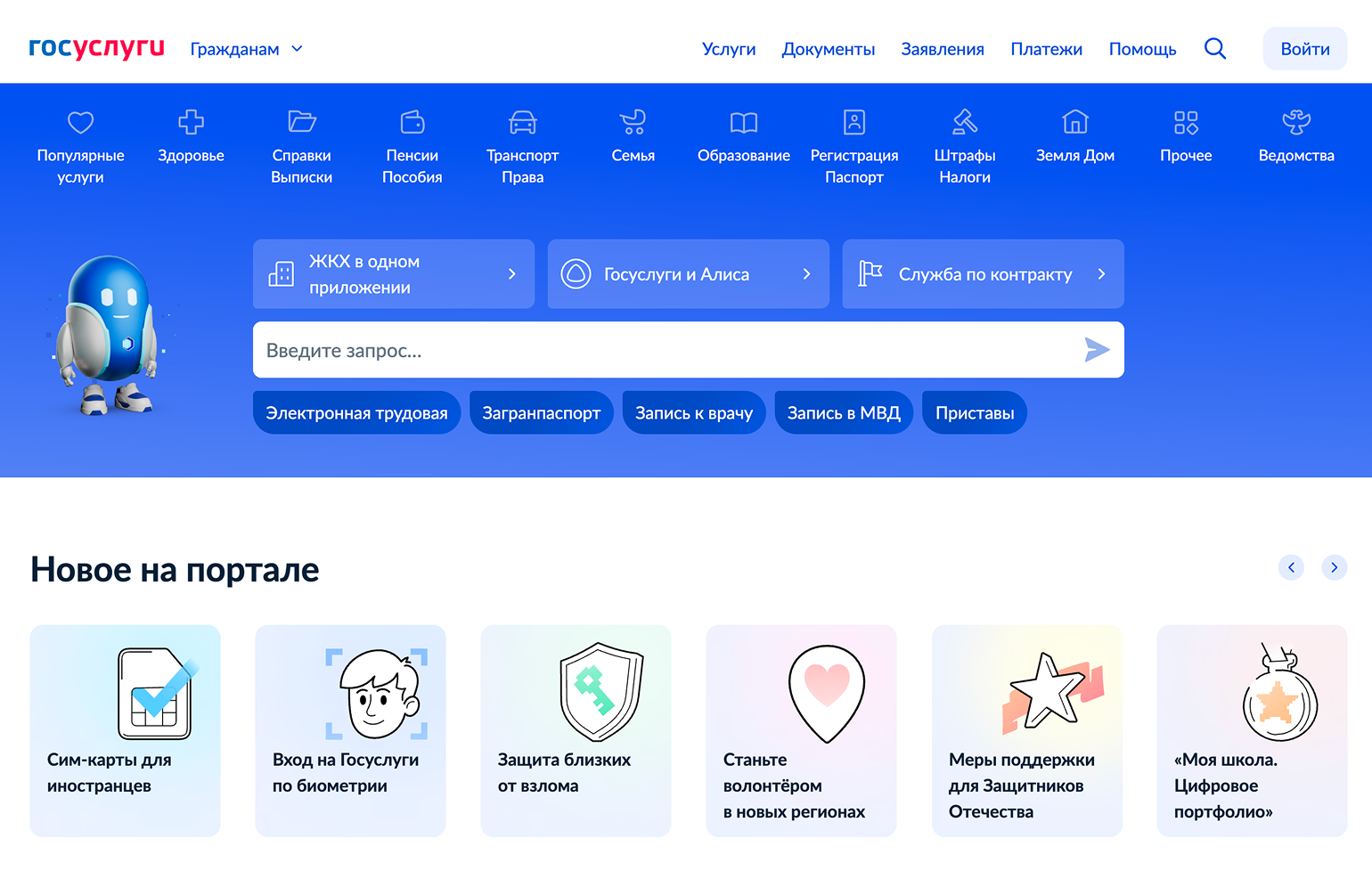Expand the Гражданам audience dropdown
This screenshot has width=1372, height=895.
point(247,49)
